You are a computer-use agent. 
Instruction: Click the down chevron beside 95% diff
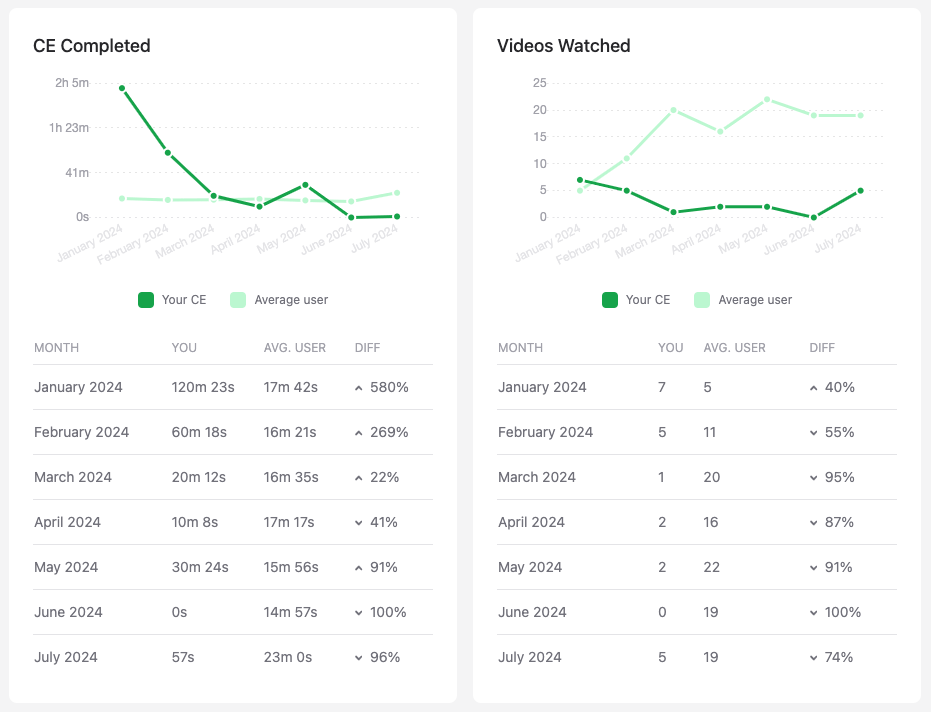coord(814,478)
